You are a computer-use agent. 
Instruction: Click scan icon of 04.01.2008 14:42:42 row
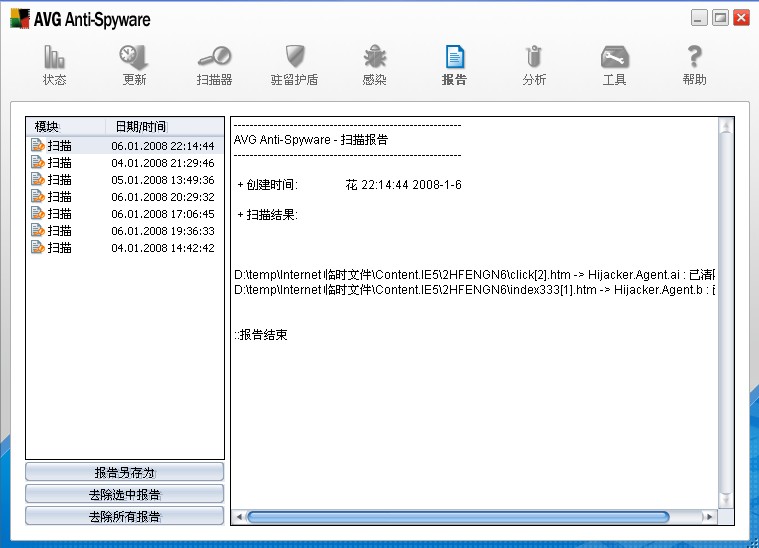(38, 247)
